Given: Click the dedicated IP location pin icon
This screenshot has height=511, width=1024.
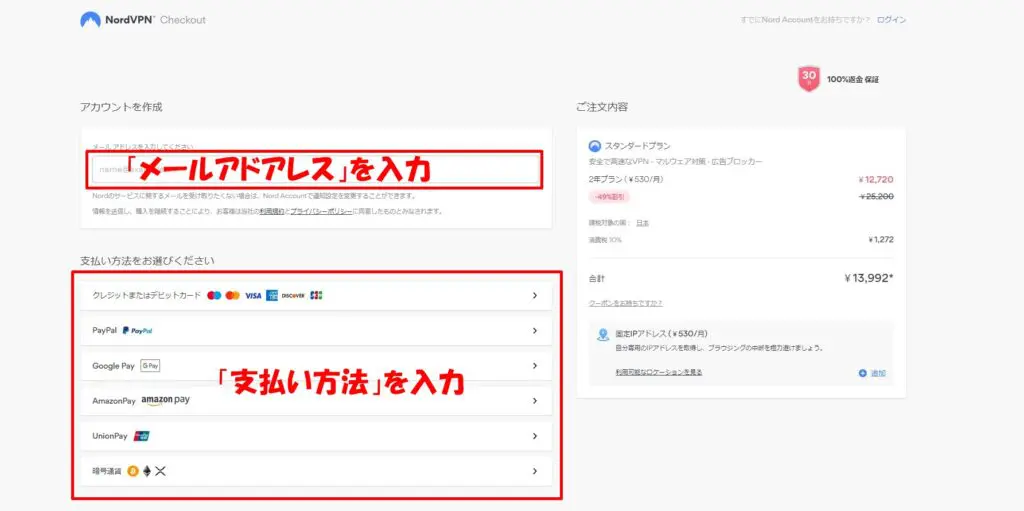Looking at the screenshot, I should (603, 335).
